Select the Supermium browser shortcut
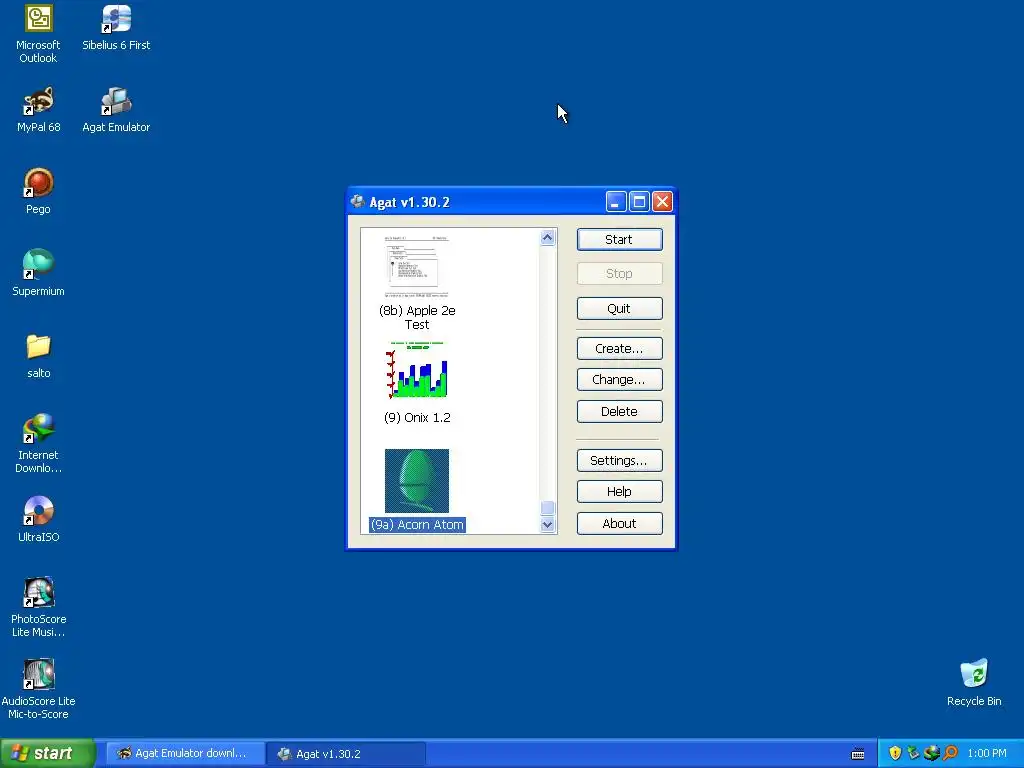 (x=38, y=273)
